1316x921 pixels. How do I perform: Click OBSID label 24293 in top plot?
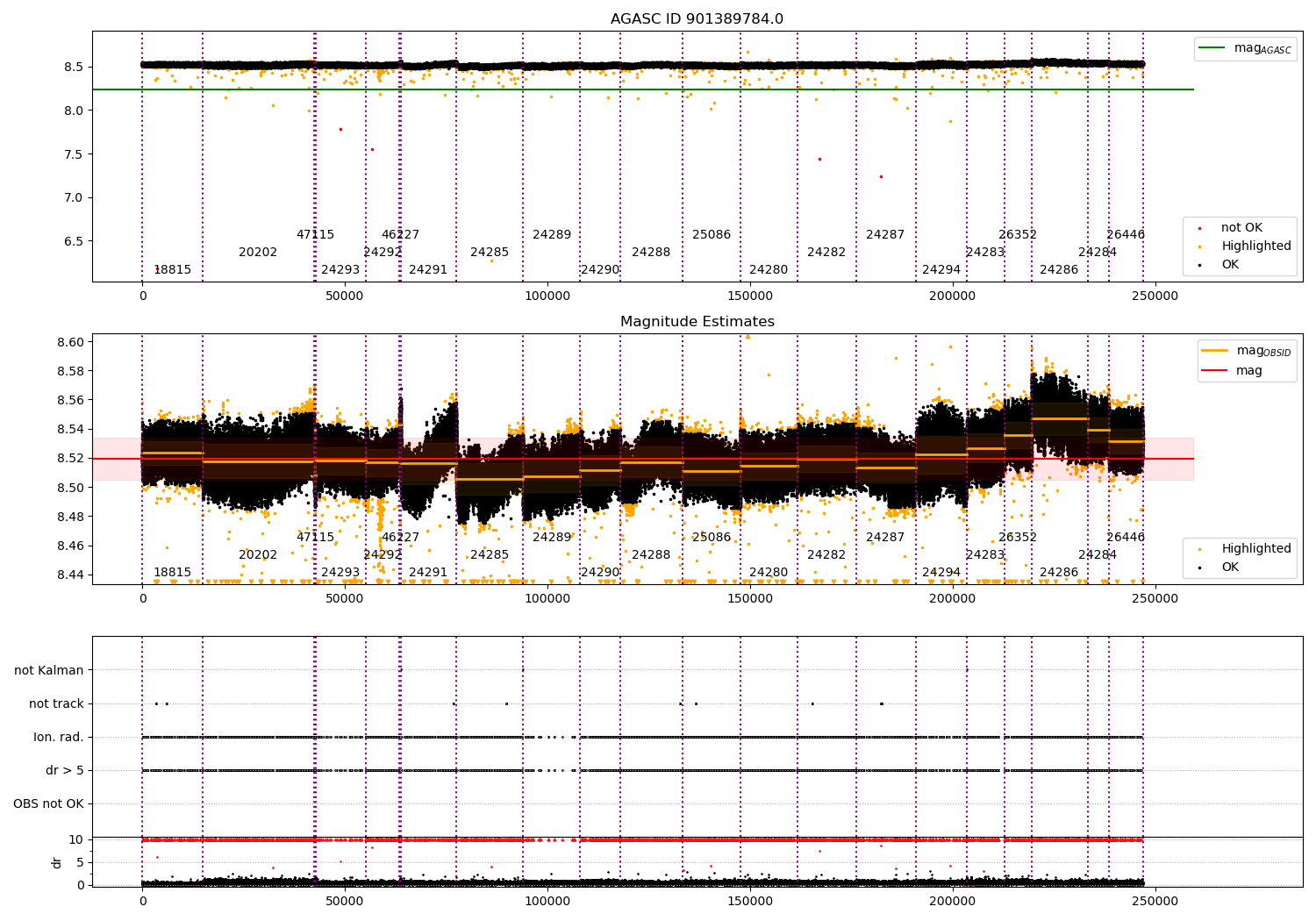click(x=340, y=270)
